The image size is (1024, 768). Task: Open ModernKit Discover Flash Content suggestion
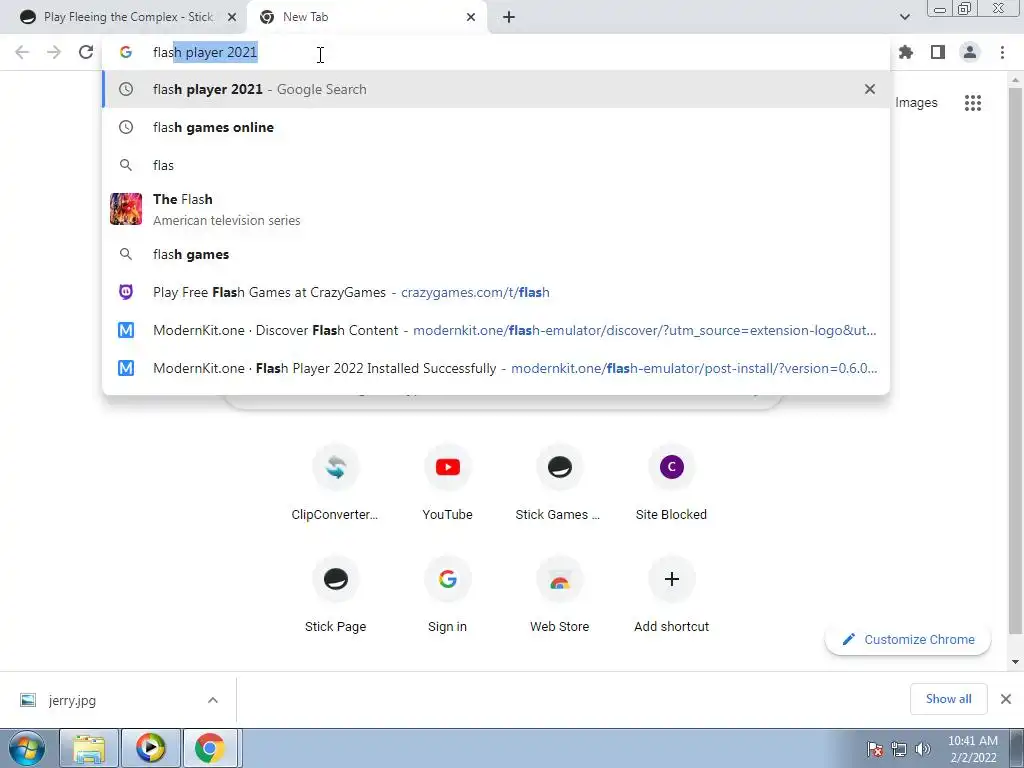pyautogui.click(x=496, y=330)
